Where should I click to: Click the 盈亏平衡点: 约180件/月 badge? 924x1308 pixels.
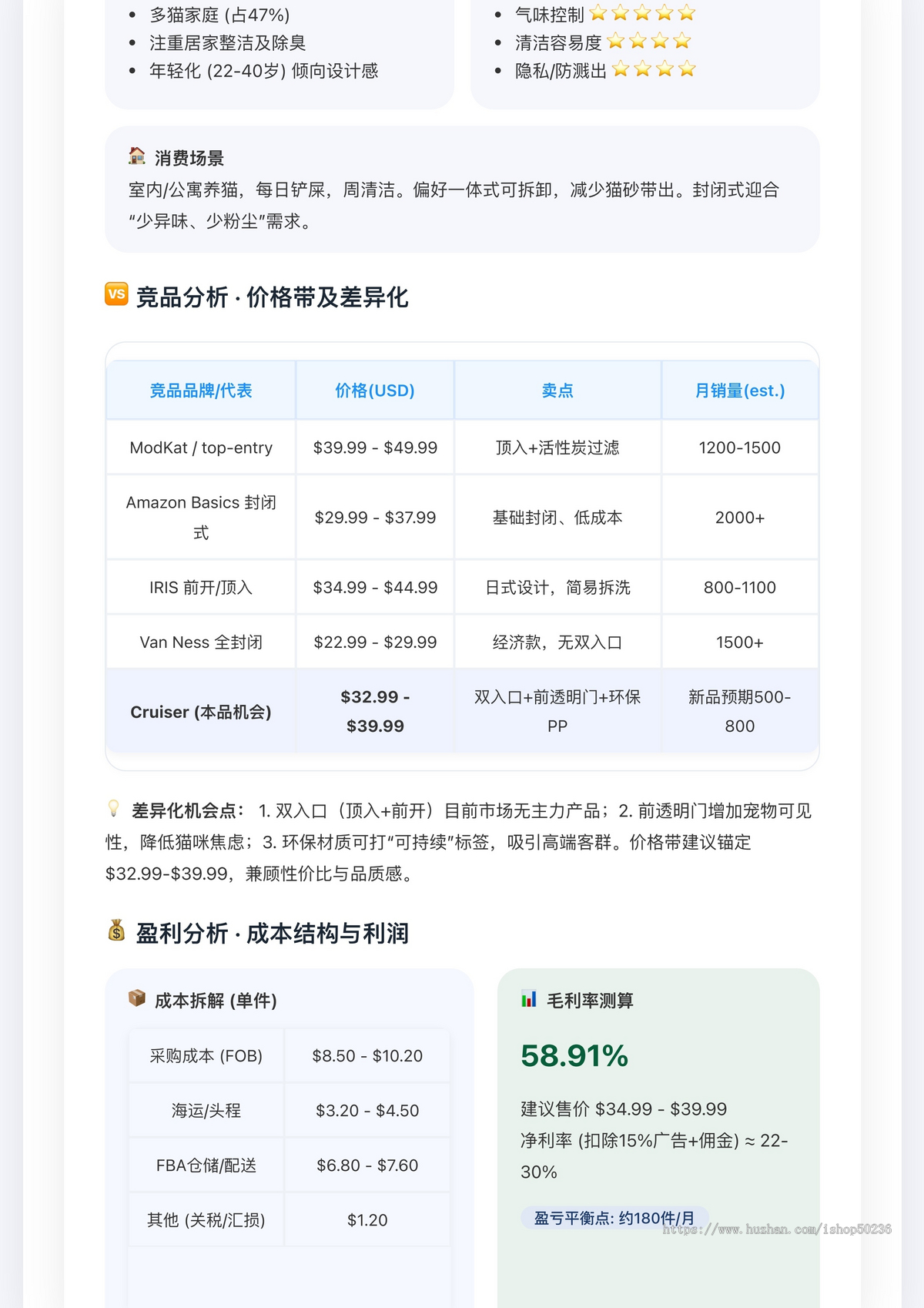(614, 1218)
